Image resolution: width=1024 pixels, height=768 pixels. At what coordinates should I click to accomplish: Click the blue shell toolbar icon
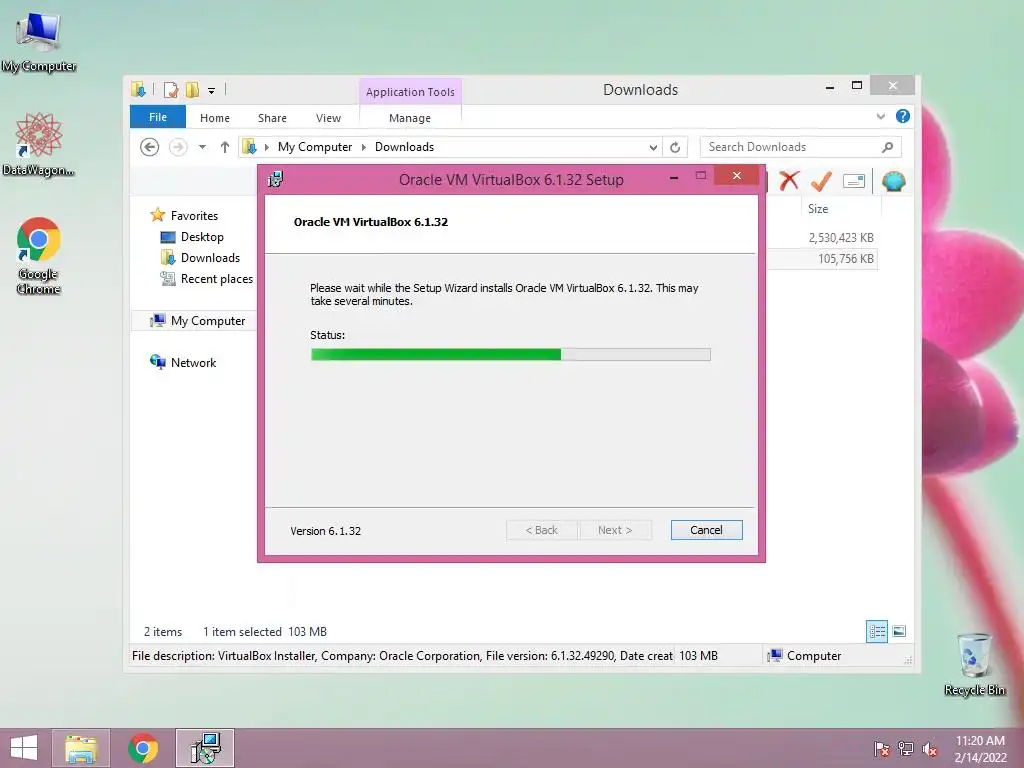click(x=893, y=181)
